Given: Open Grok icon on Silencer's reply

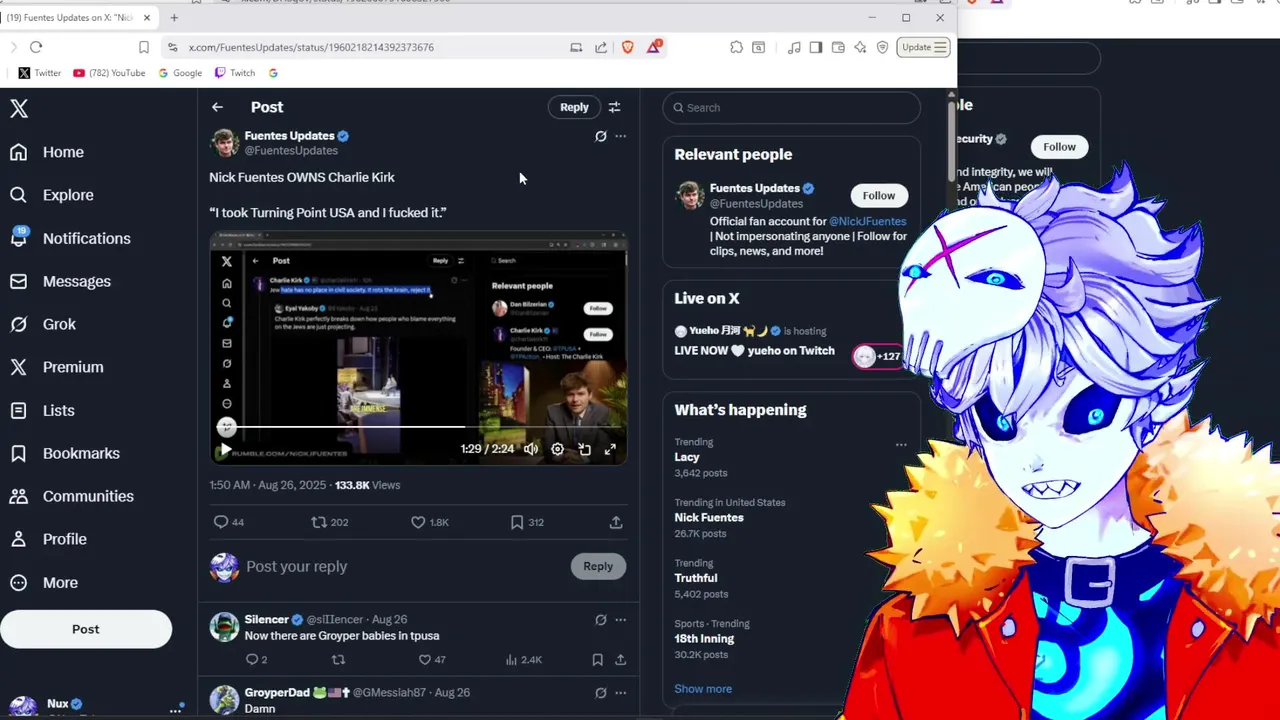Looking at the screenshot, I should [600, 620].
